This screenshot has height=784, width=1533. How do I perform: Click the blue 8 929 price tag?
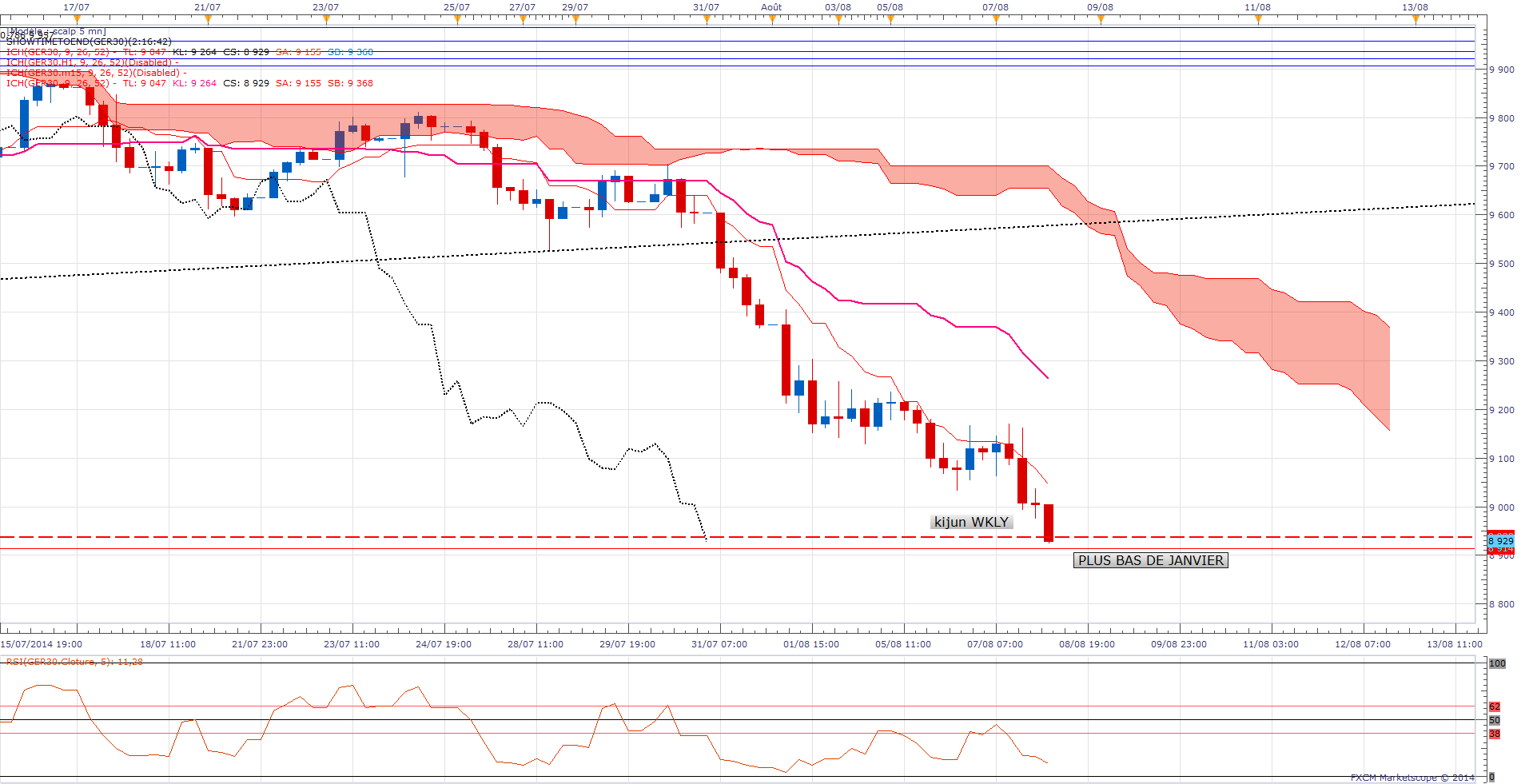1500,541
